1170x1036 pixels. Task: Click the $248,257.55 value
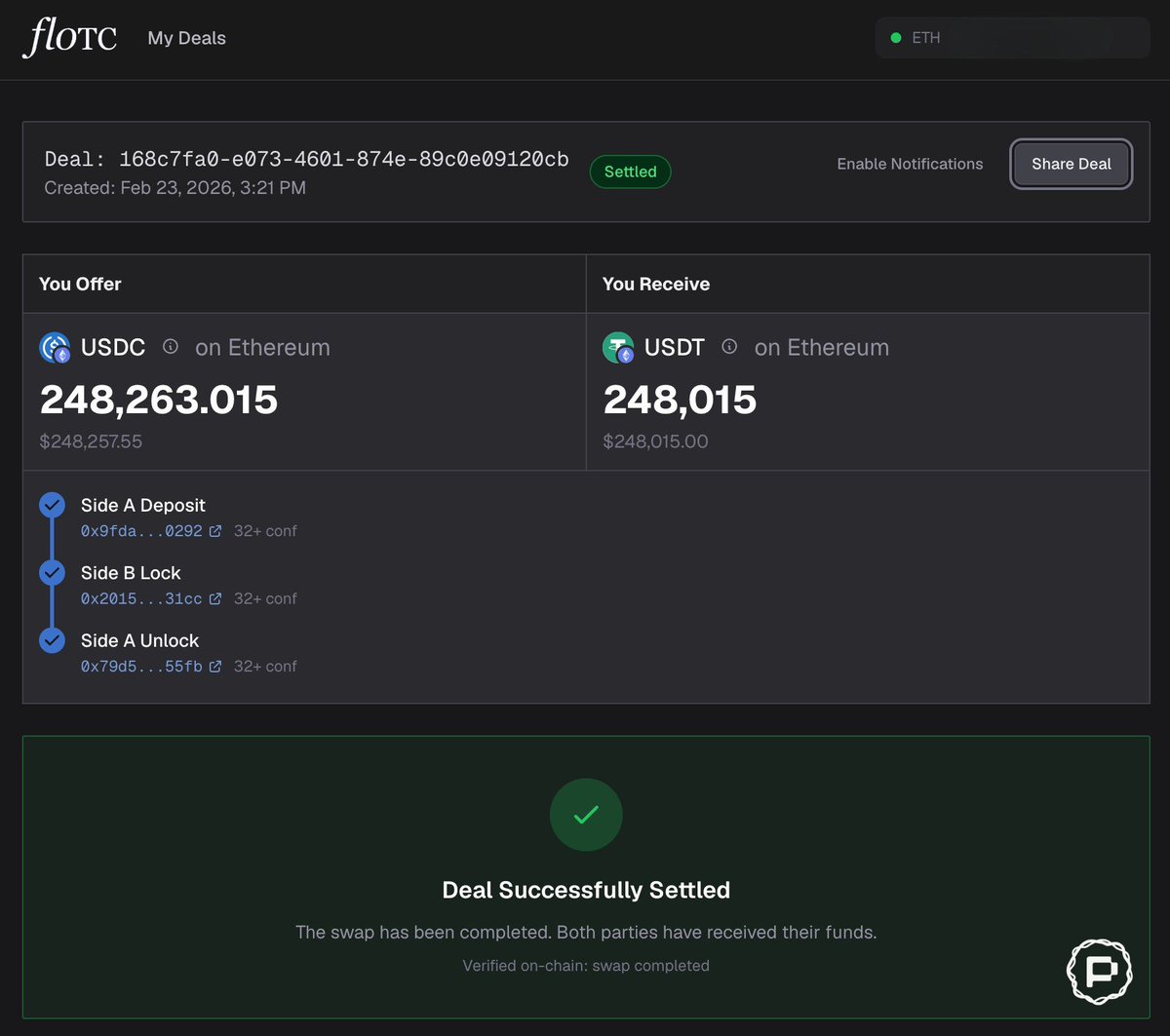click(x=91, y=441)
